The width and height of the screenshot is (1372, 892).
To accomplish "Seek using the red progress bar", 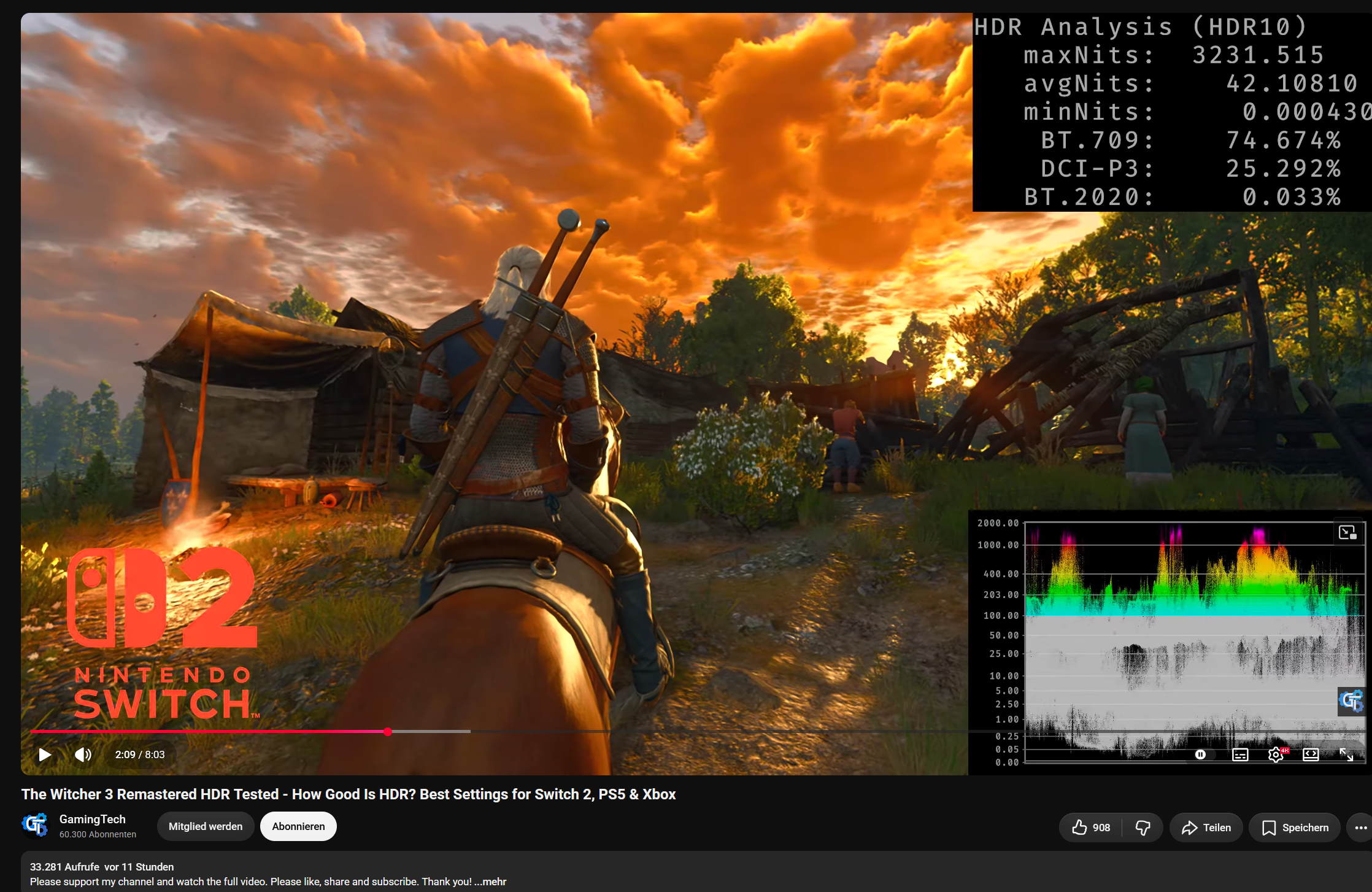I will (x=209, y=731).
